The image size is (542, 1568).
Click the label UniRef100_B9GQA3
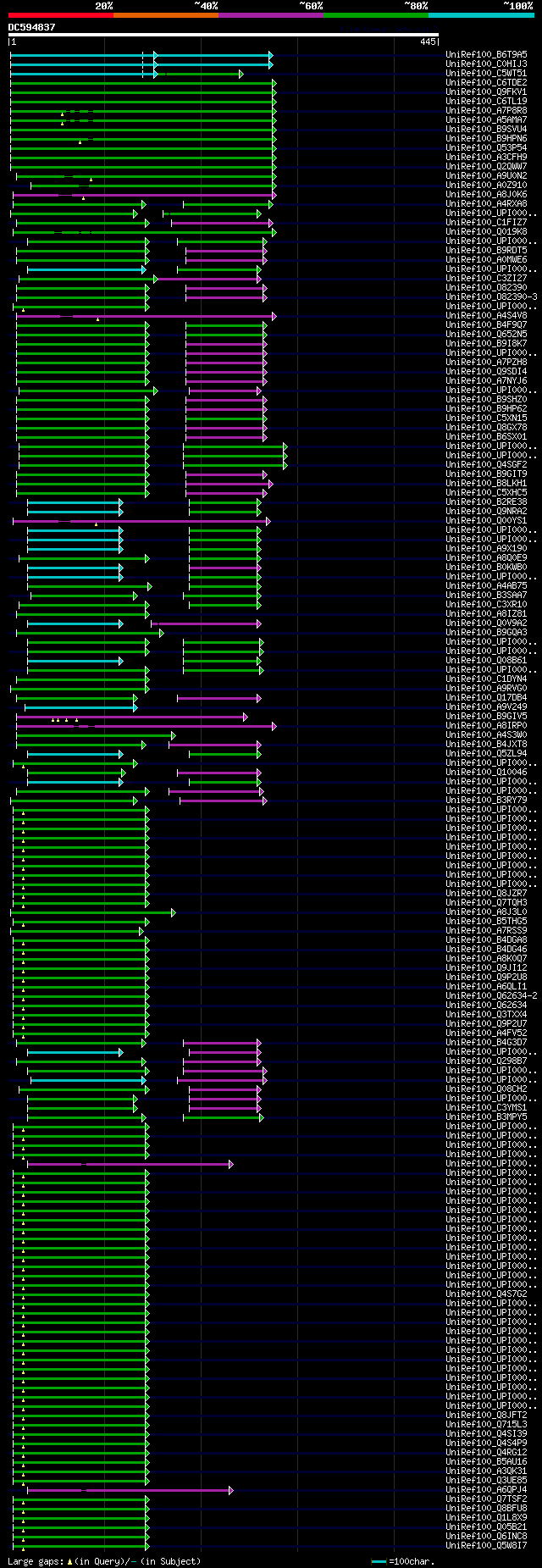[x=486, y=632]
